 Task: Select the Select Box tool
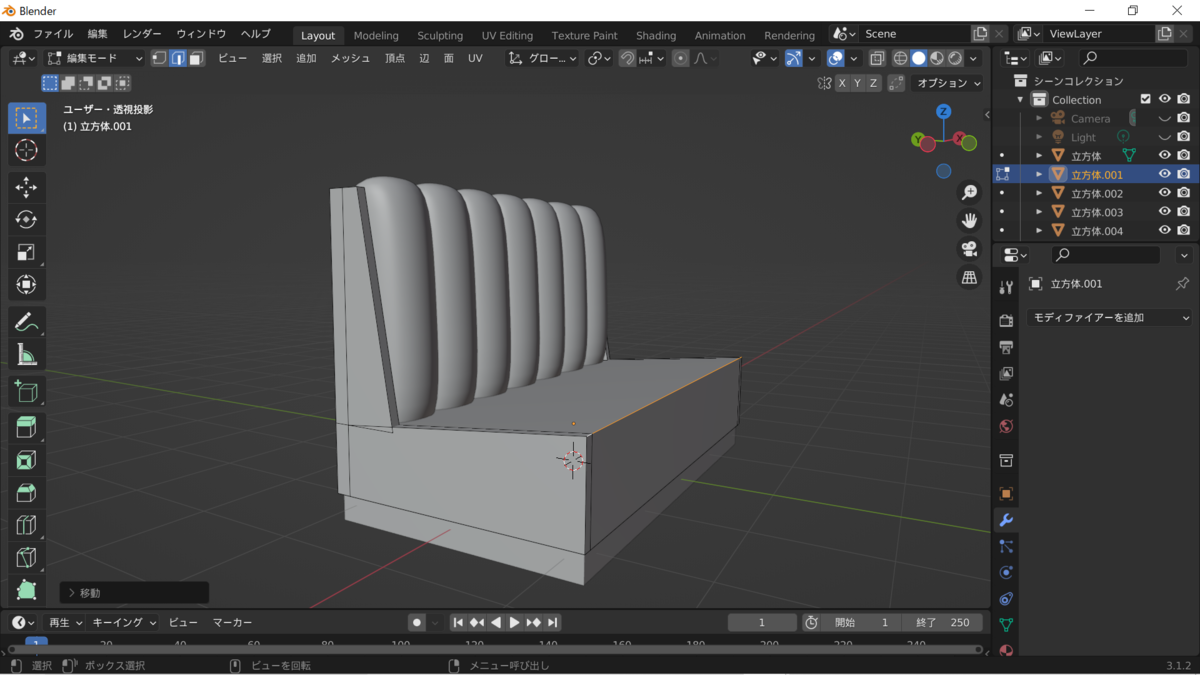(26, 118)
